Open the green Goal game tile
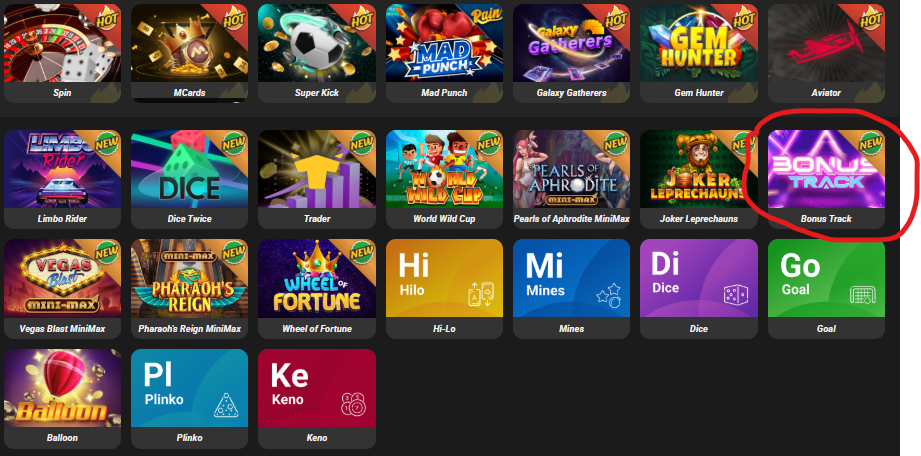Viewport: 921px width, 456px height. point(826,289)
